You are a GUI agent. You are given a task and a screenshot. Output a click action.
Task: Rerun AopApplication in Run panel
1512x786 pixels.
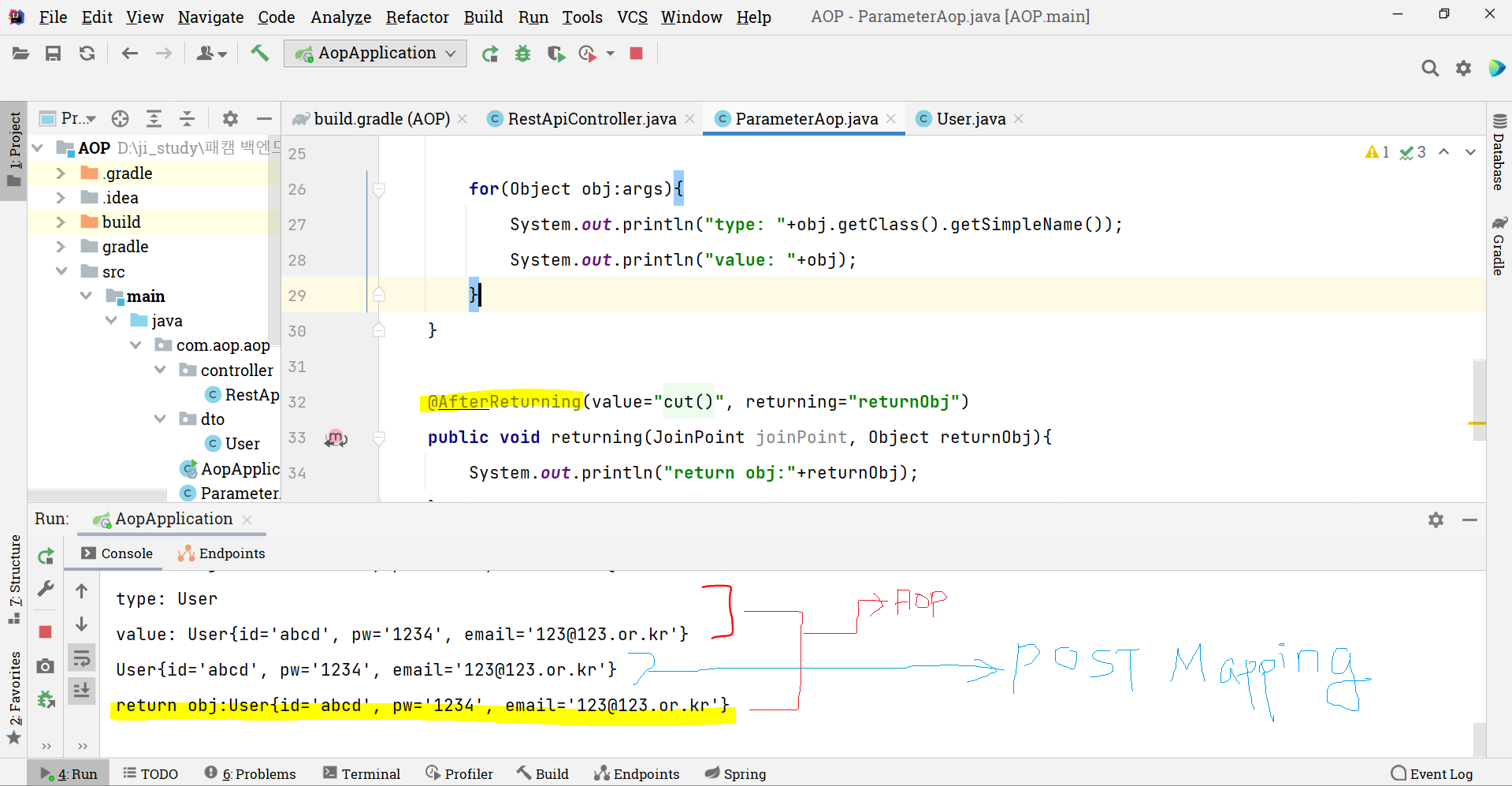tap(46, 556)
